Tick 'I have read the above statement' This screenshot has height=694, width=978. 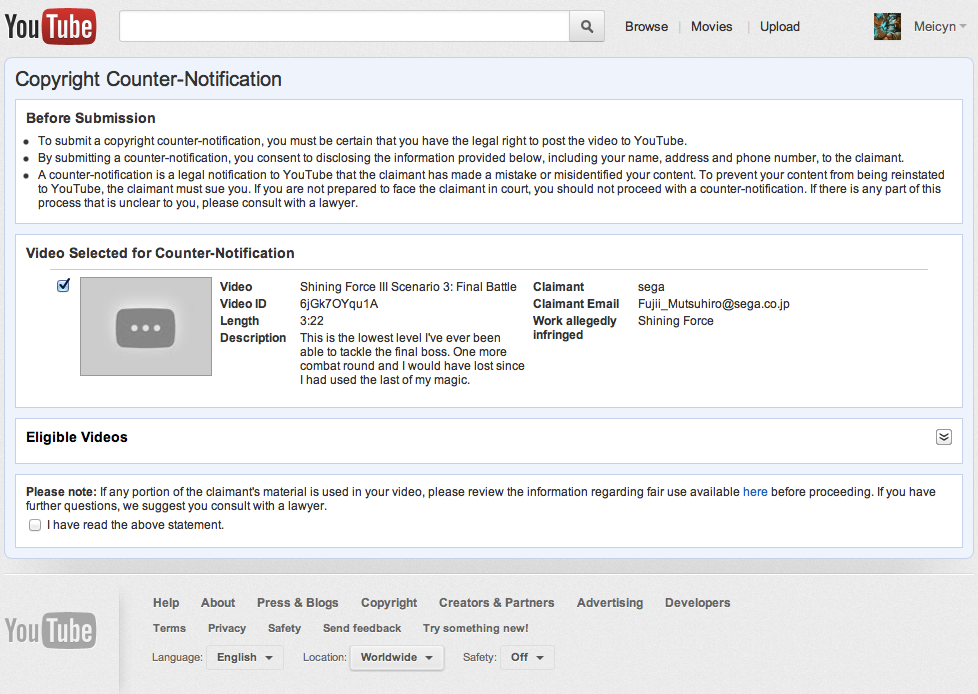tap(35, 525)
